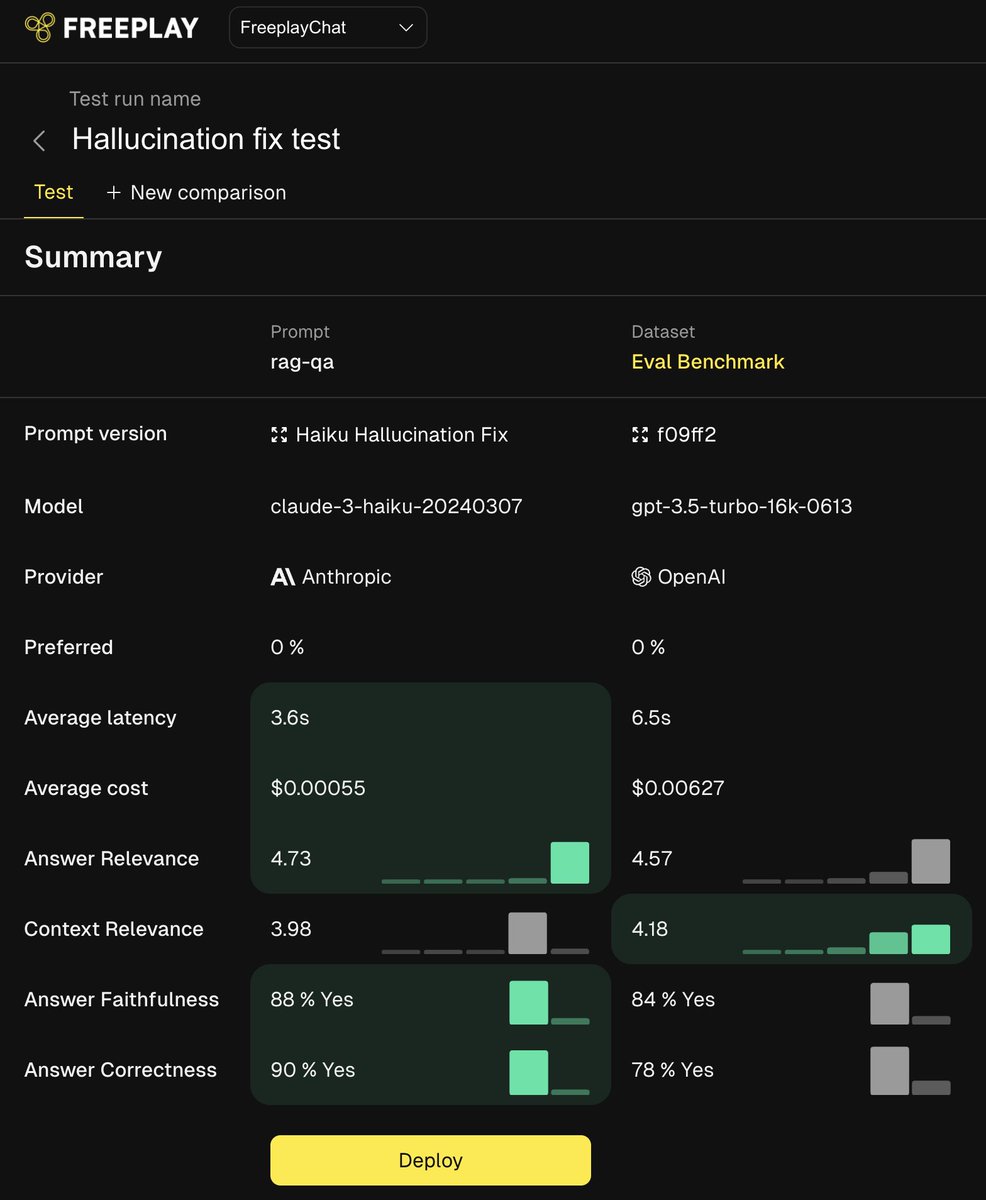Screen dimensions: 986x1200
Task: Click the Context Relevance 4.18 histogram
Action: click(x=846, y=939)
